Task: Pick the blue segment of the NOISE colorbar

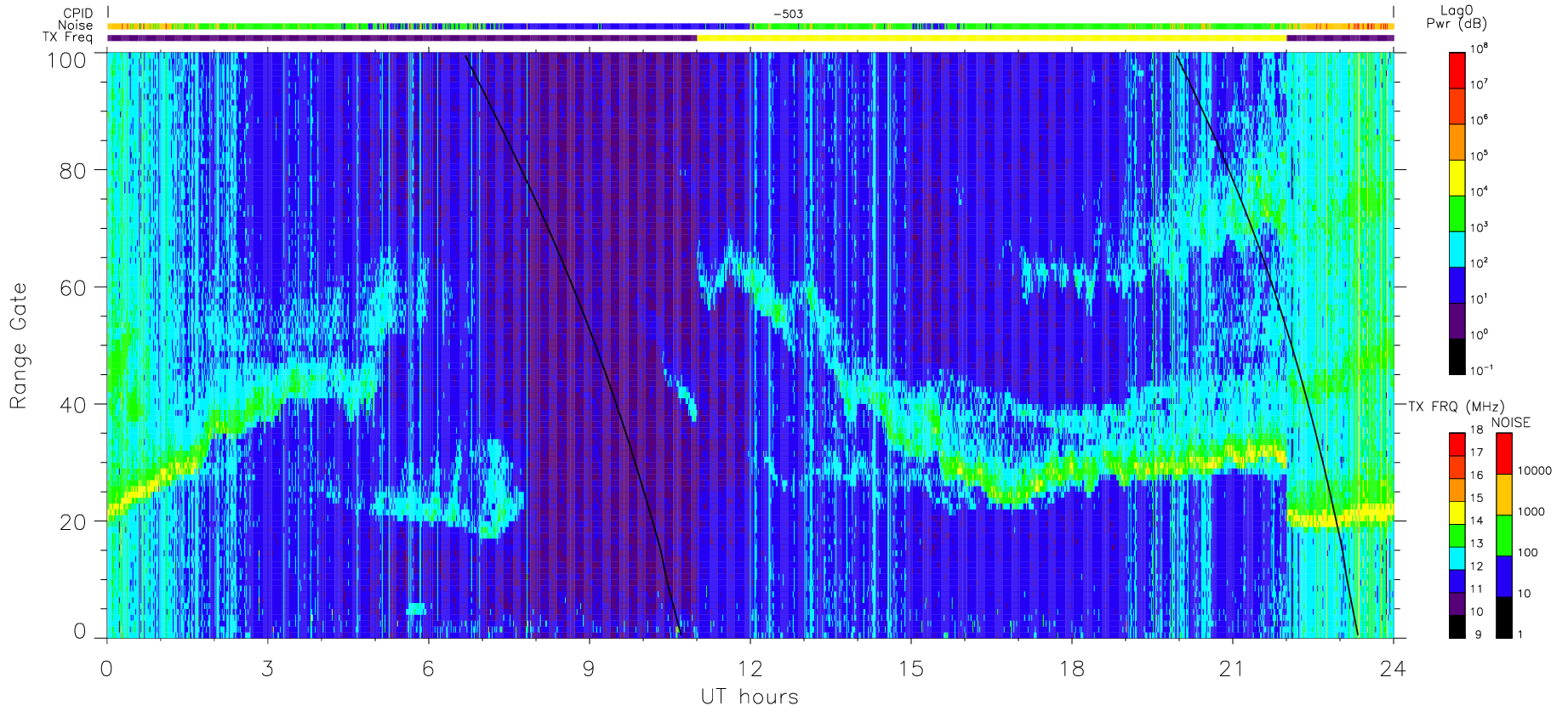Action: click(x=1504, y=576)
